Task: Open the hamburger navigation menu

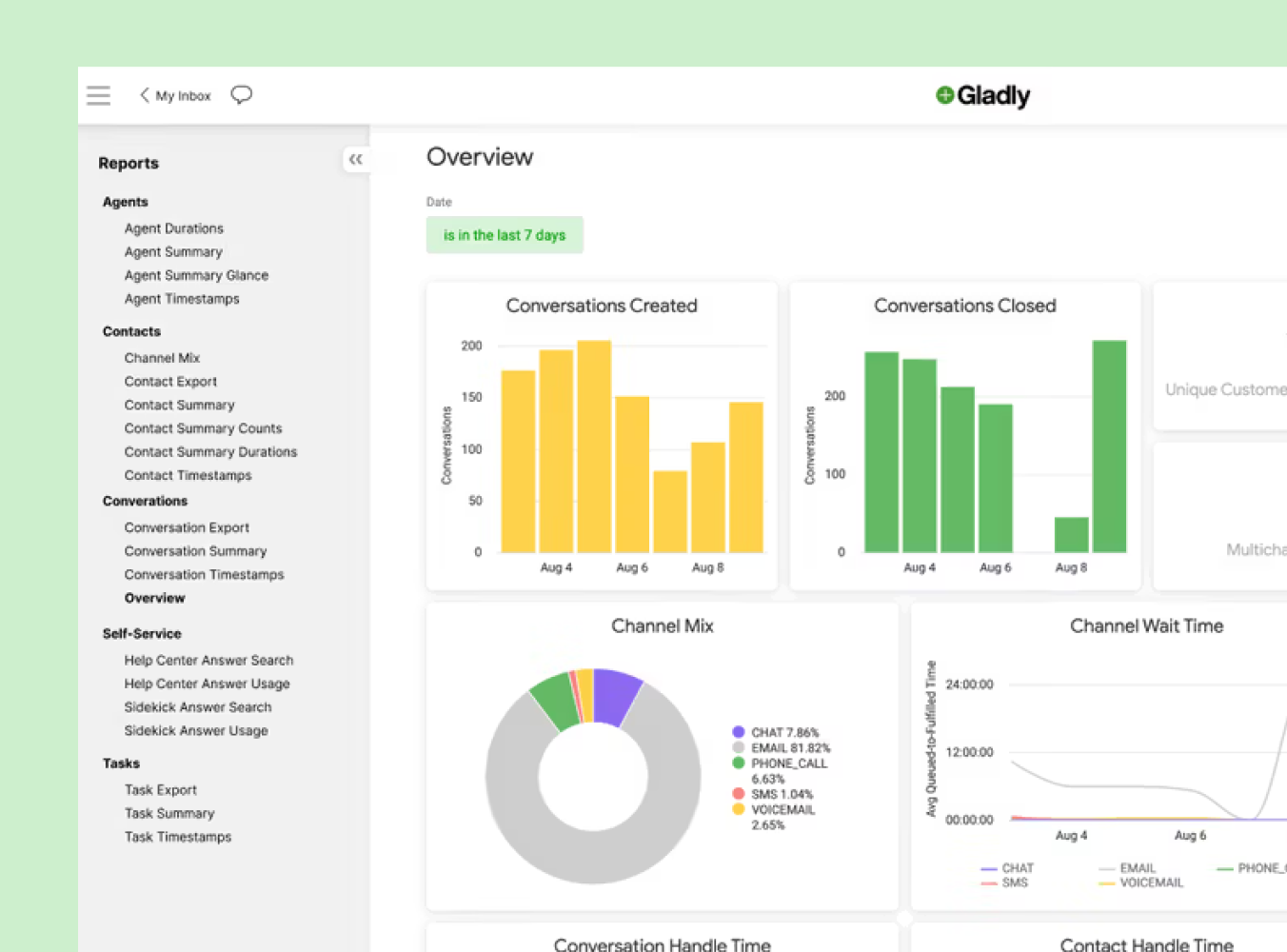Action: pos(98,94)
